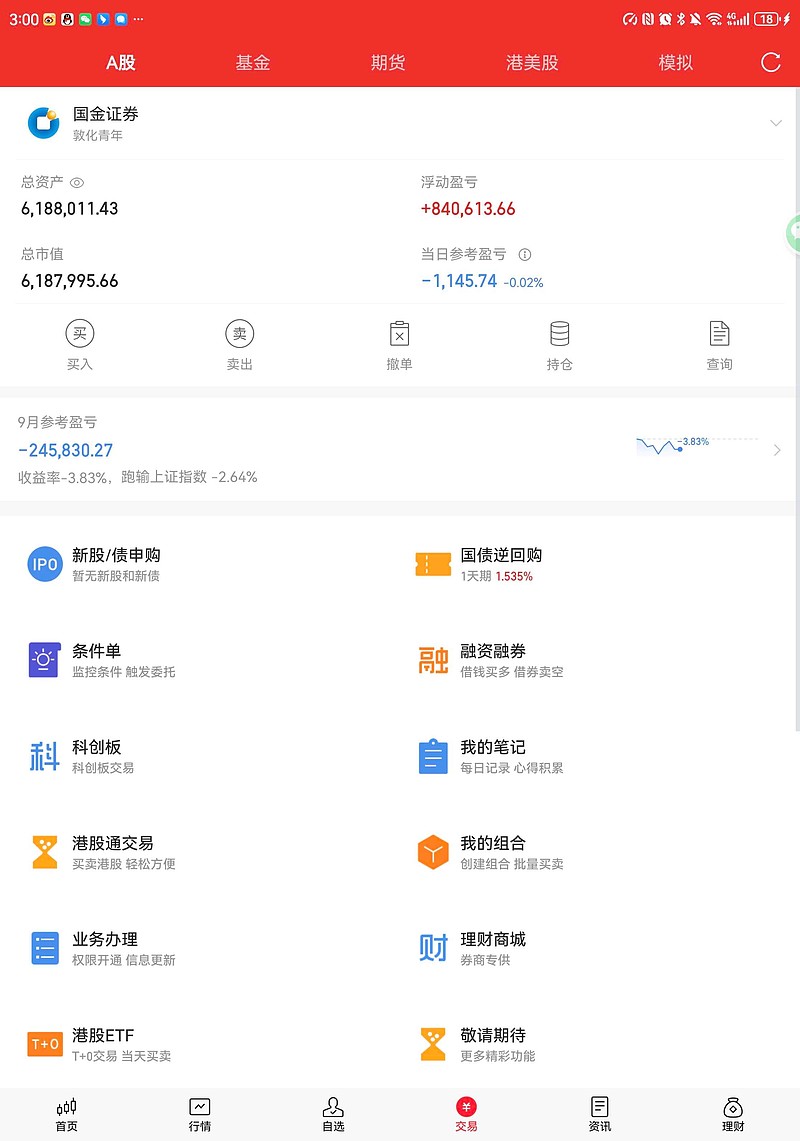Go to 理财 in bottom navigation

click(733, 1115)
